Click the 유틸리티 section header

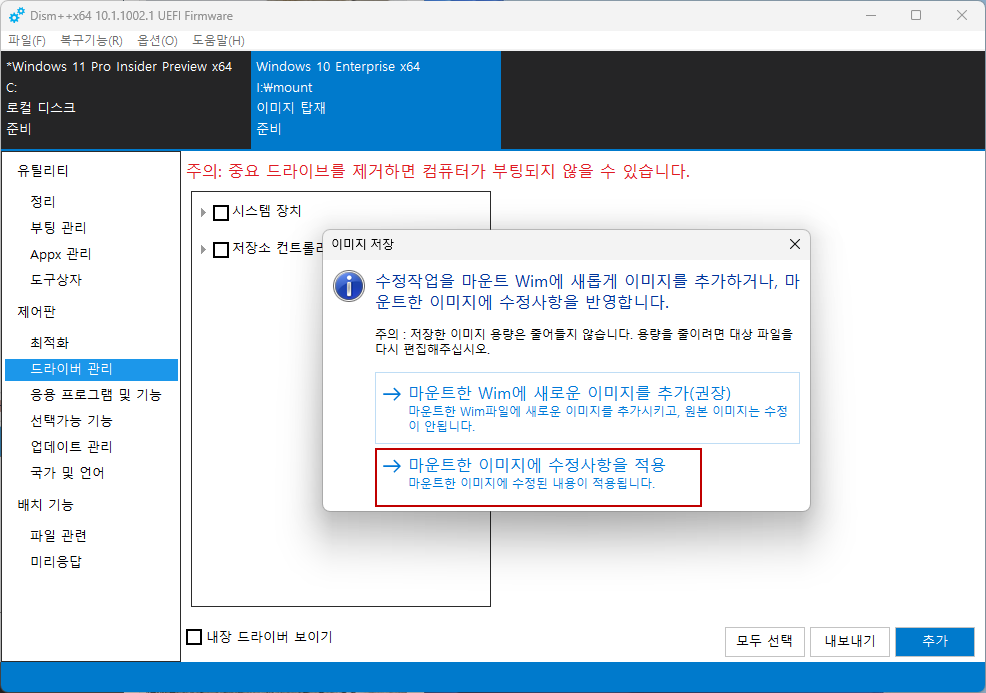click(43, 170)
